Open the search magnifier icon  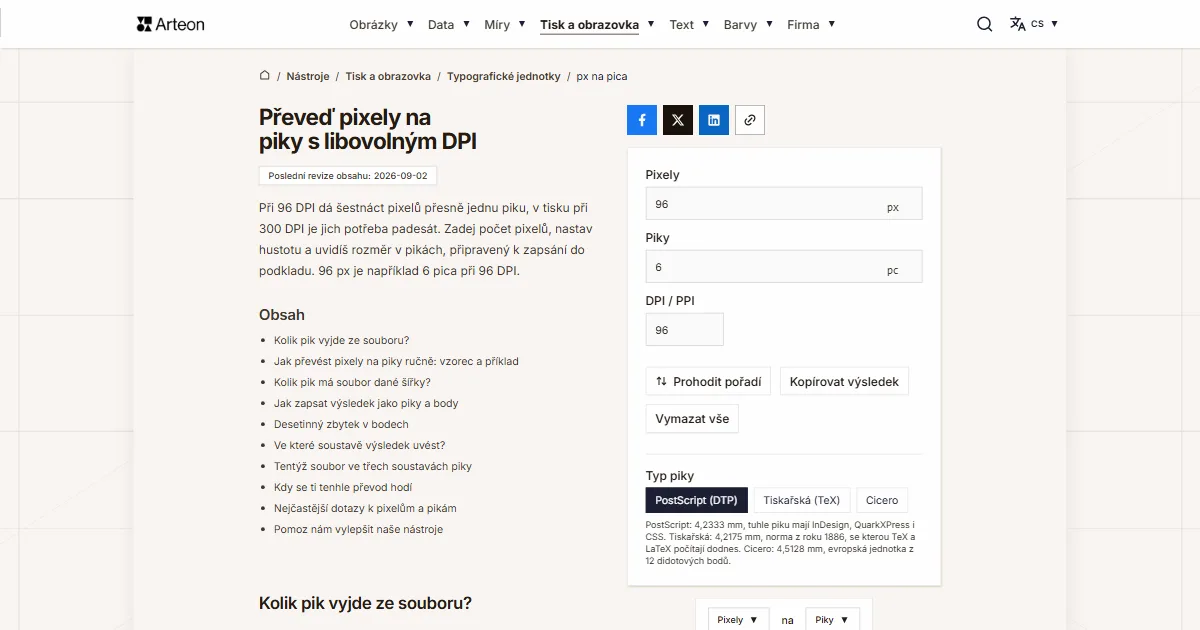click(x=985, y=24)
